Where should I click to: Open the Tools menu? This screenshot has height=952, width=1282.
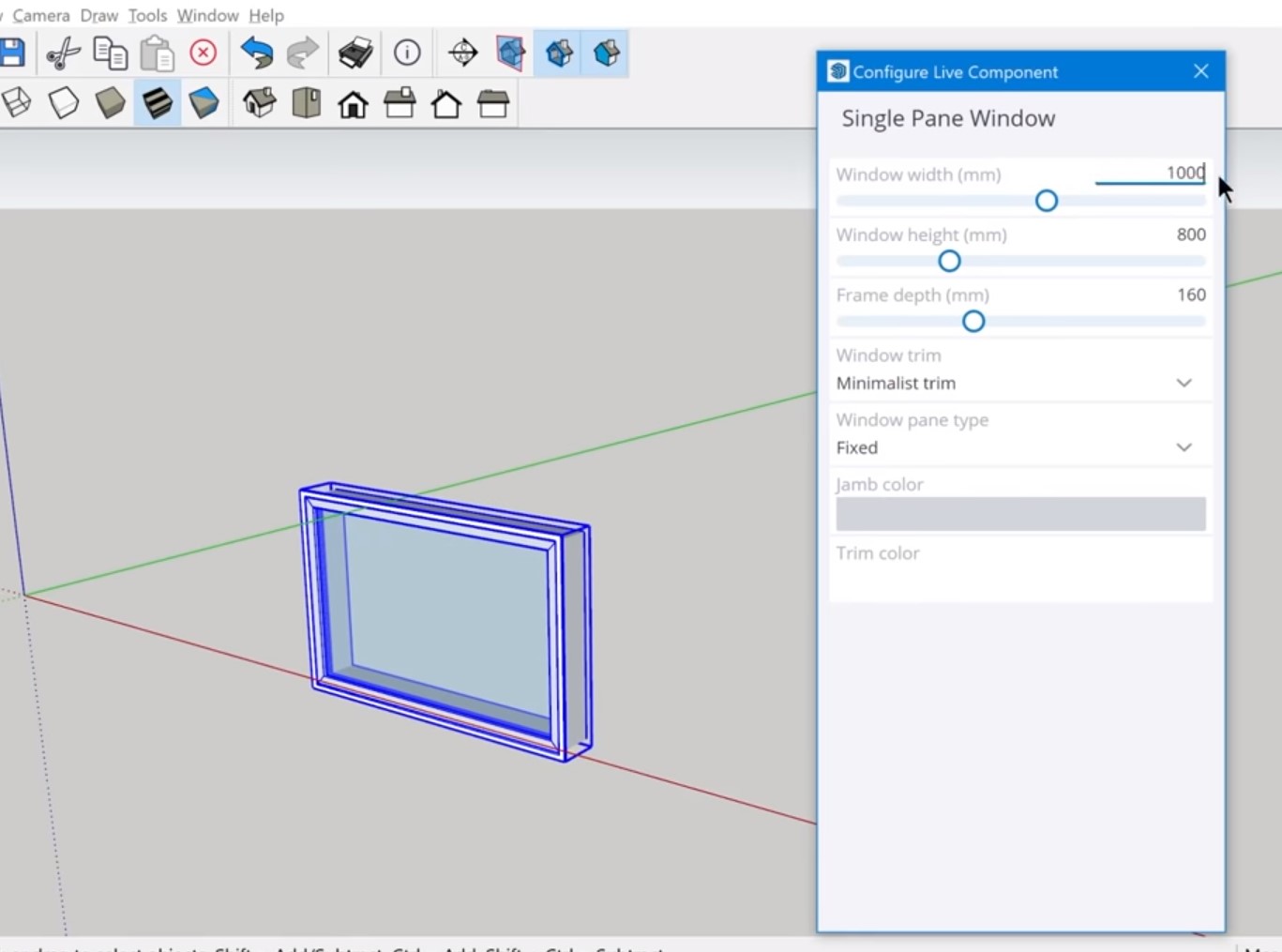coord(147,15)
